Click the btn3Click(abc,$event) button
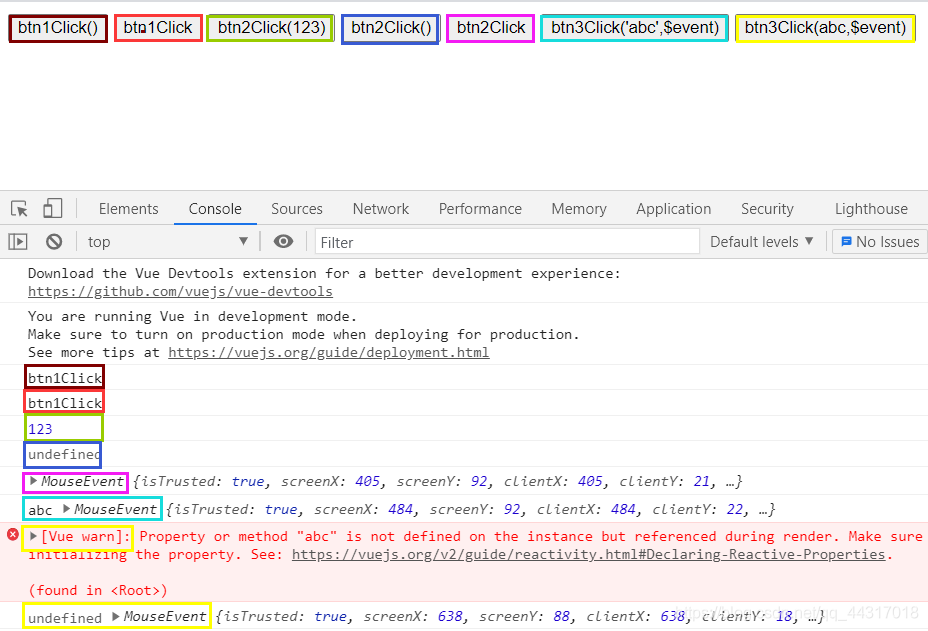The image size is (928, 631). coord(825,28)
